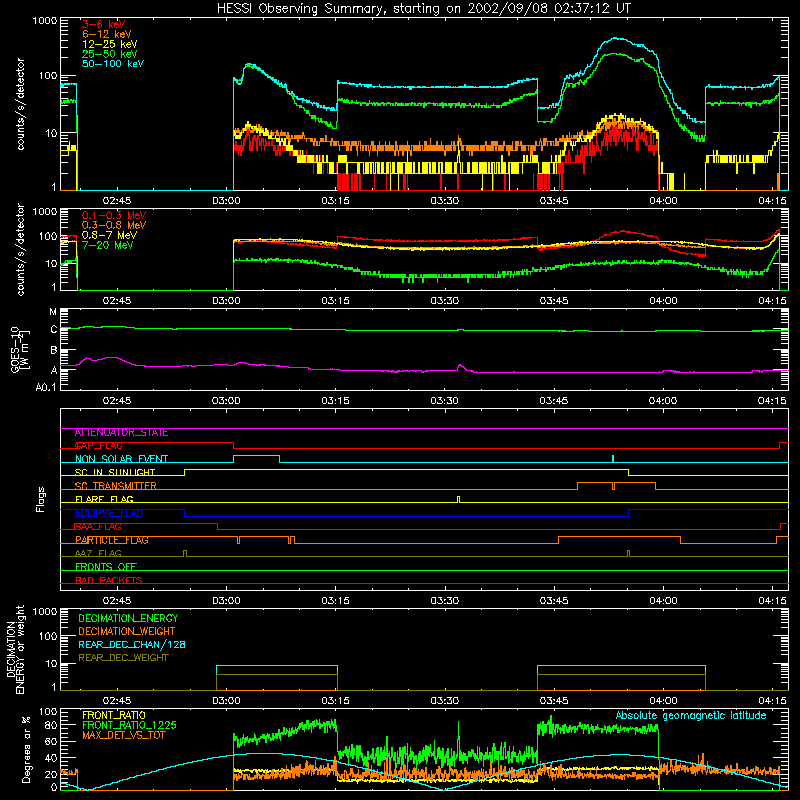
Task: Select the yellow 12-25 keV legend label
Action: tap(109, 44)
